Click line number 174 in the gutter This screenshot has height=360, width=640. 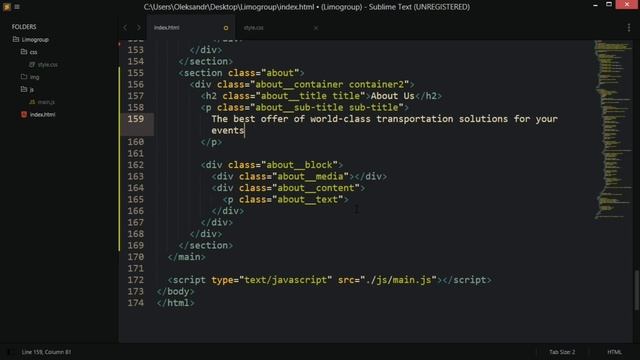(136, 303)
